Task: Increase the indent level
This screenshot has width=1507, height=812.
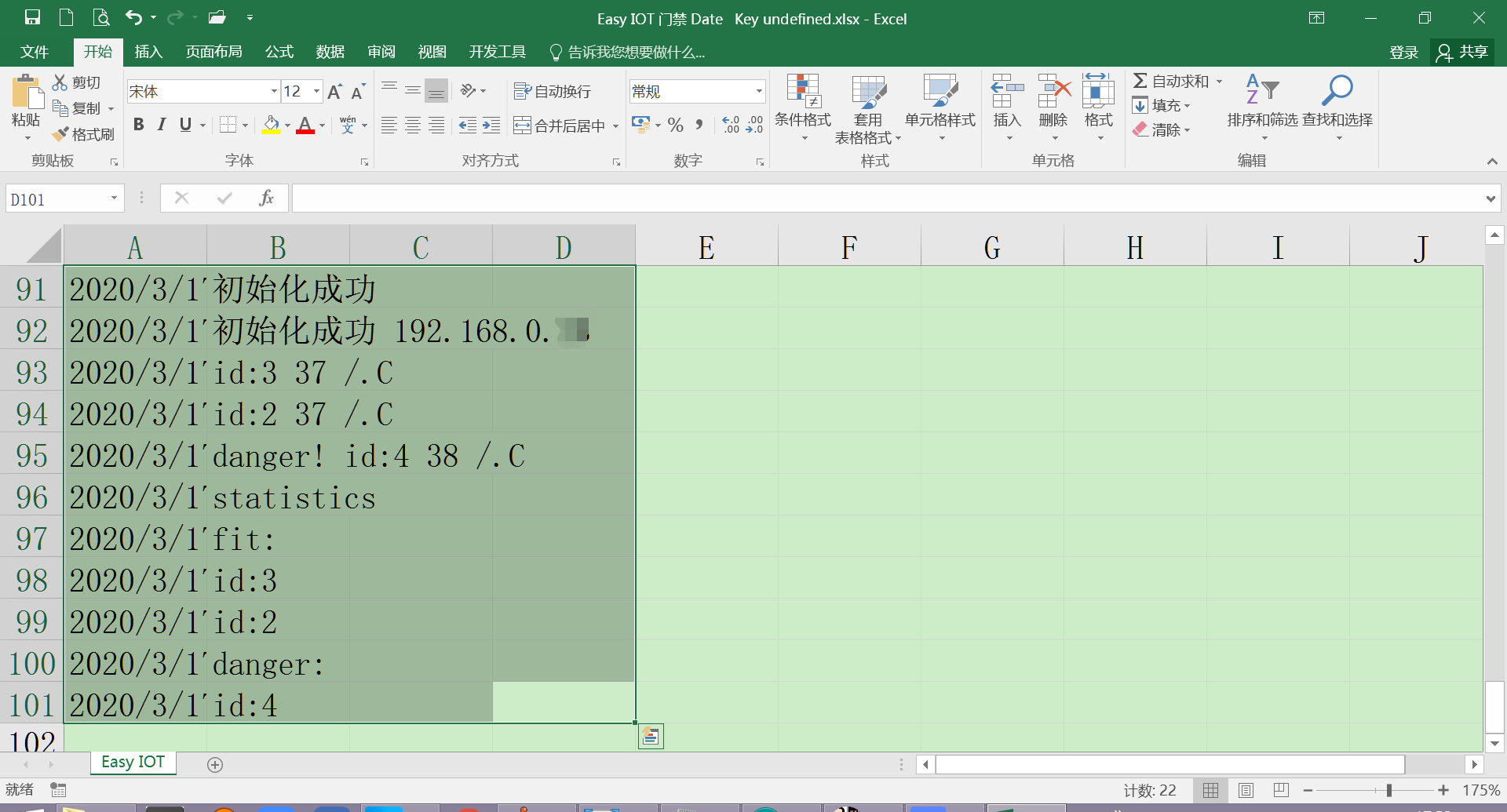Action: pyautogui.click(x=491, y=125)
